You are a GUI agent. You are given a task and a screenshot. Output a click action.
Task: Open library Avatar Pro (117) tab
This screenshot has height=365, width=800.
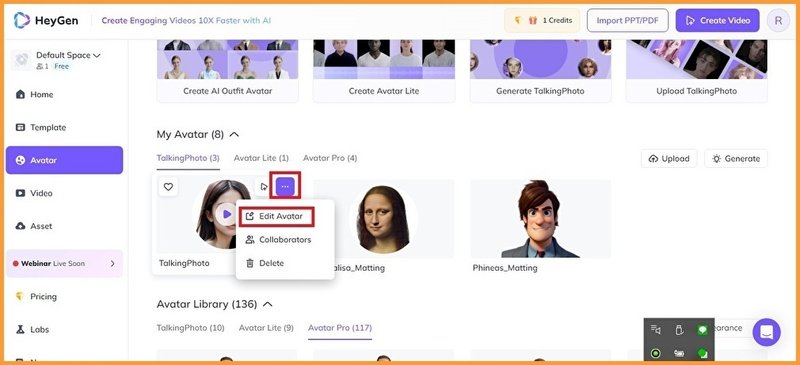pyautogui.click(x=340, y=328)
